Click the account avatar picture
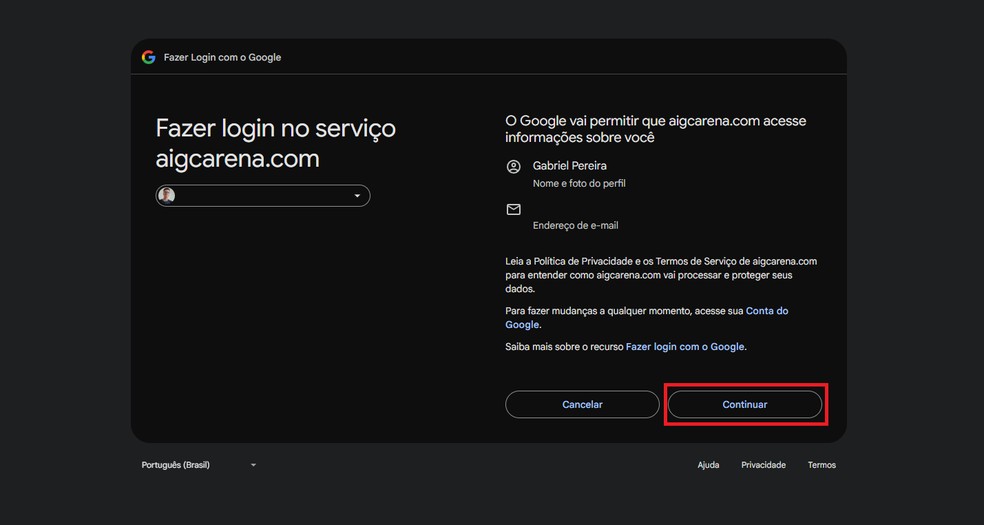984x525 pixels. tap(167, 196)
